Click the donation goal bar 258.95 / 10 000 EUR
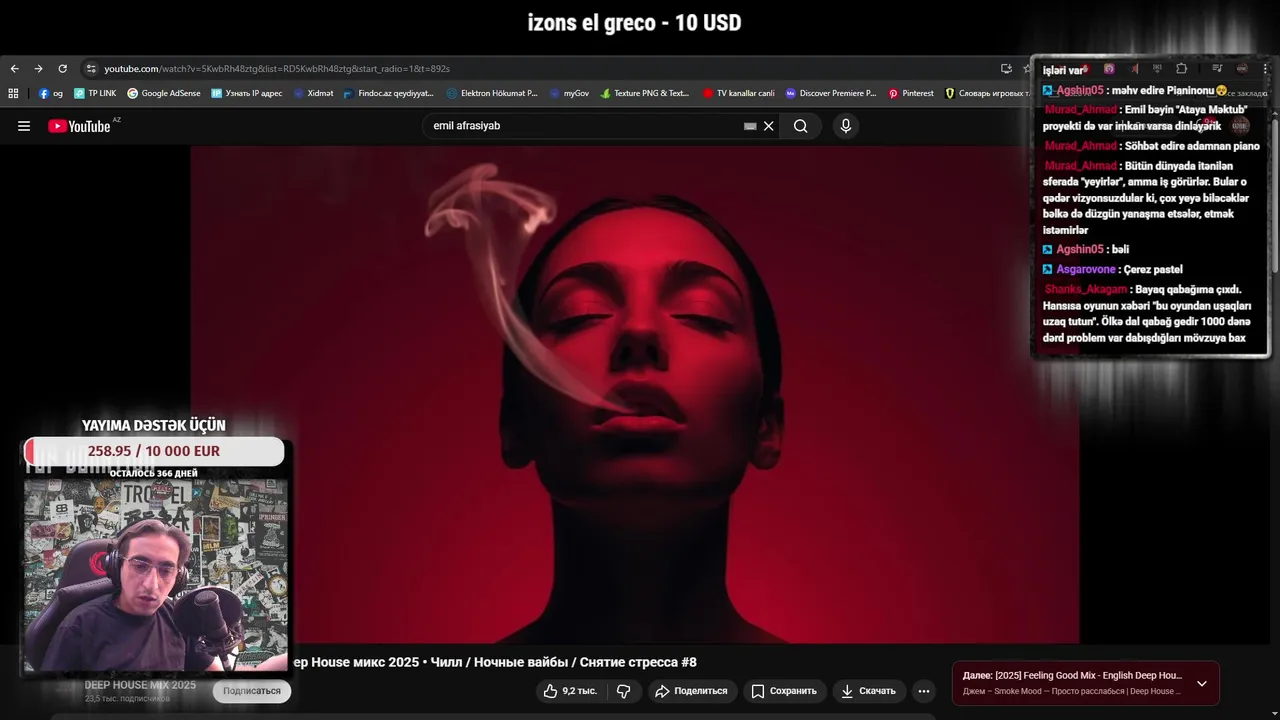This screenshot has width=1280, height=720. pos(154,451)
